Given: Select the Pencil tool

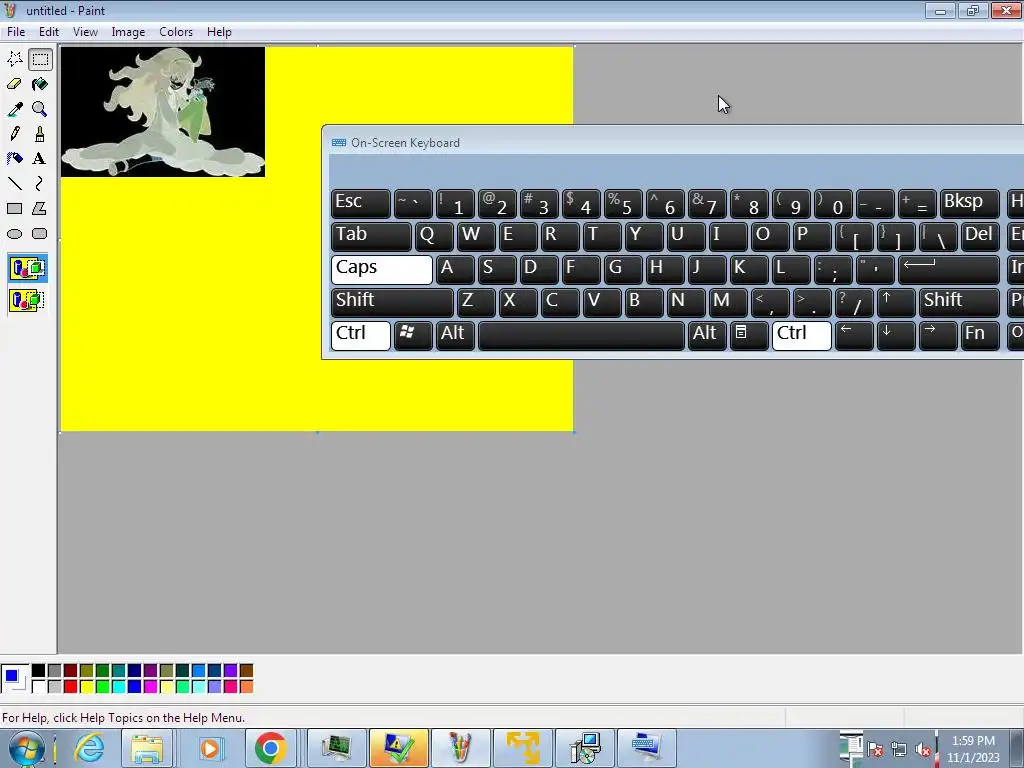Looking at the screenshot, I should click(14, 134).
